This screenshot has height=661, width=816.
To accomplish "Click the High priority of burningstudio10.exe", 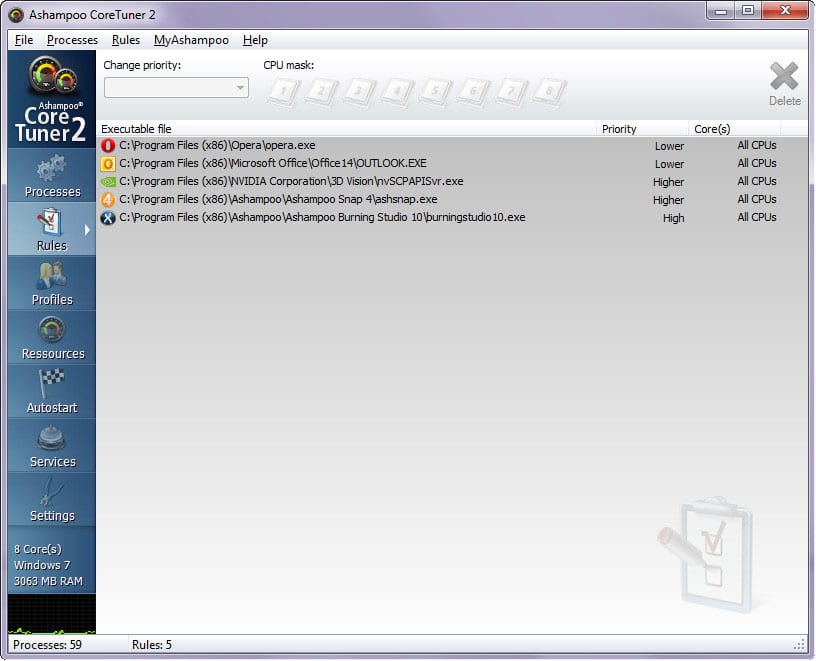I will pos(673,219).
